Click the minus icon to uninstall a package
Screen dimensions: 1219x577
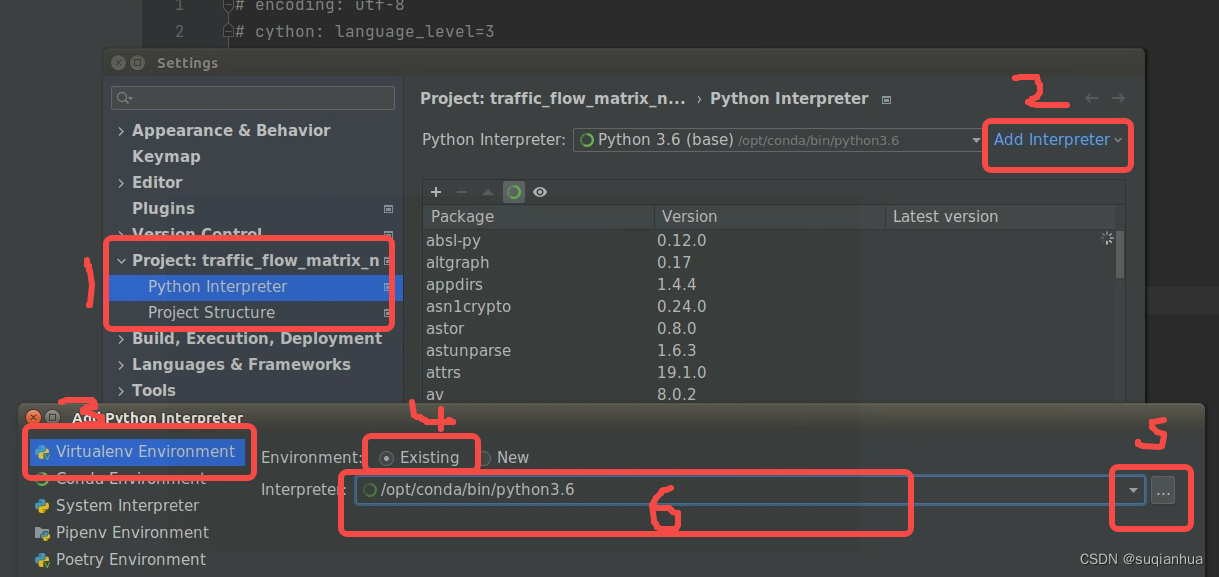[x=460, y=192]
